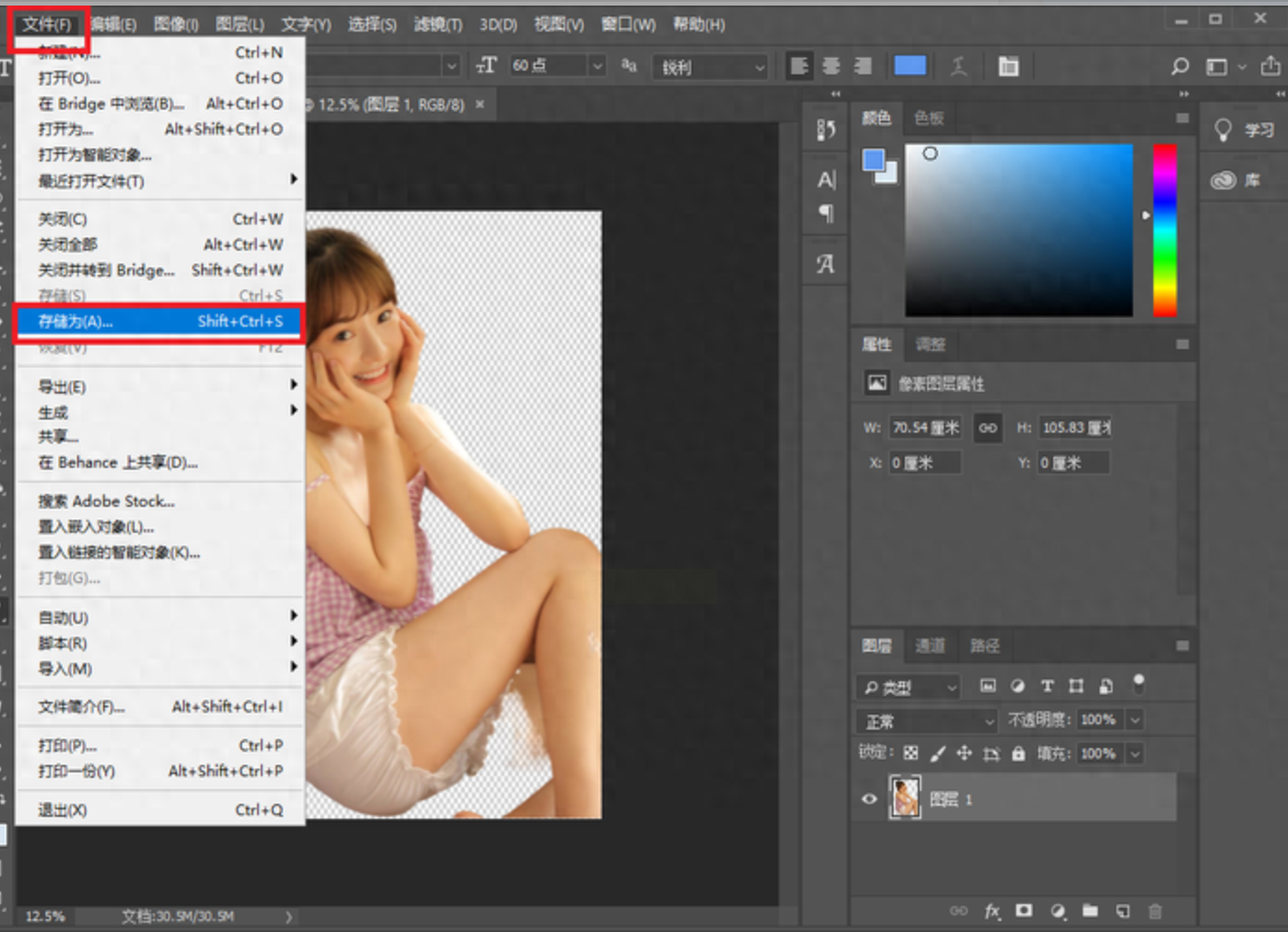Click the W width field showing 70.54 厘米
Image resolution: width=1288 pixels, height=932 pixels.
point(925,428)
